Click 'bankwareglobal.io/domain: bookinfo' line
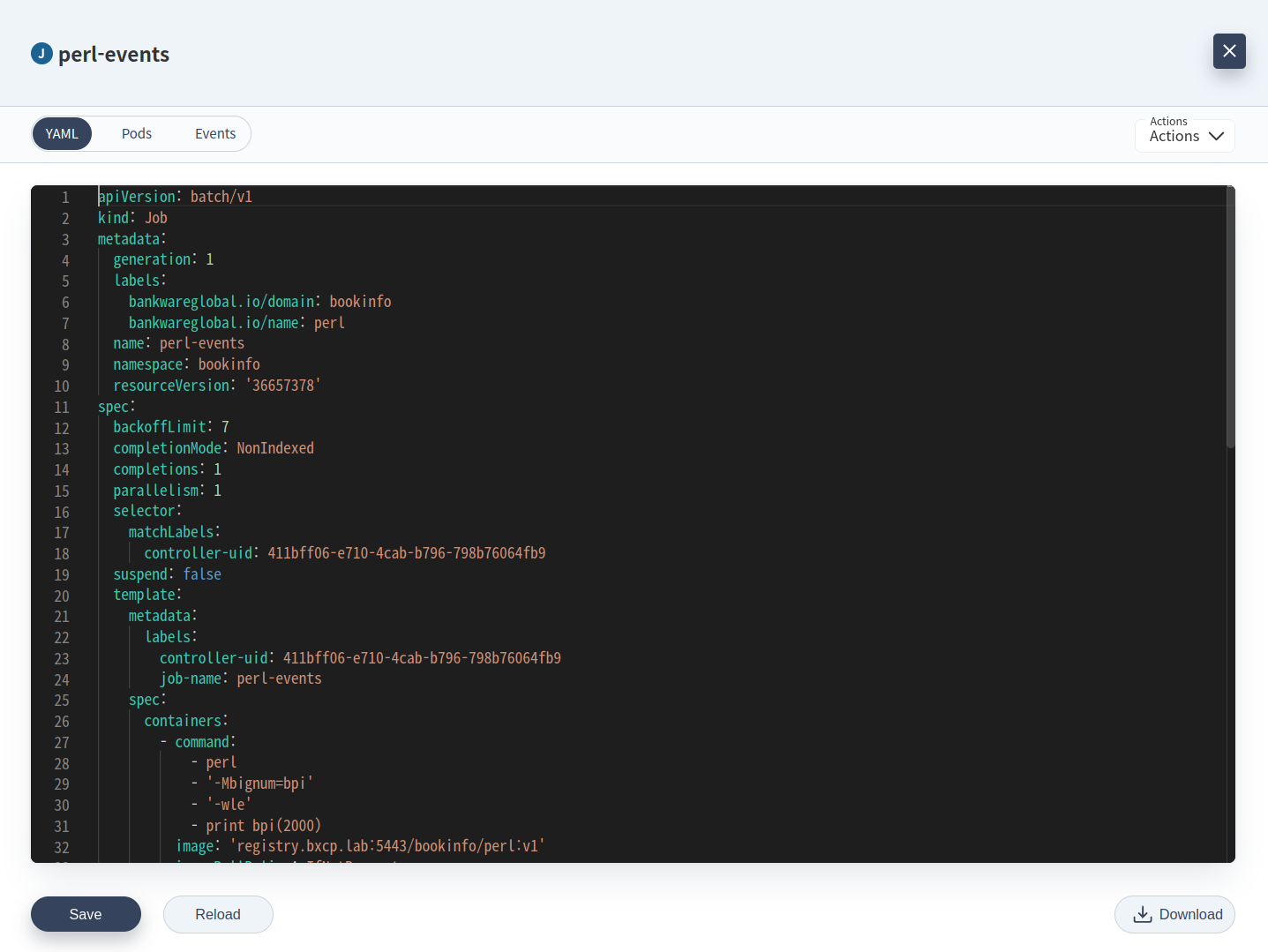The image size is (1268, 952). click(259, 302)
